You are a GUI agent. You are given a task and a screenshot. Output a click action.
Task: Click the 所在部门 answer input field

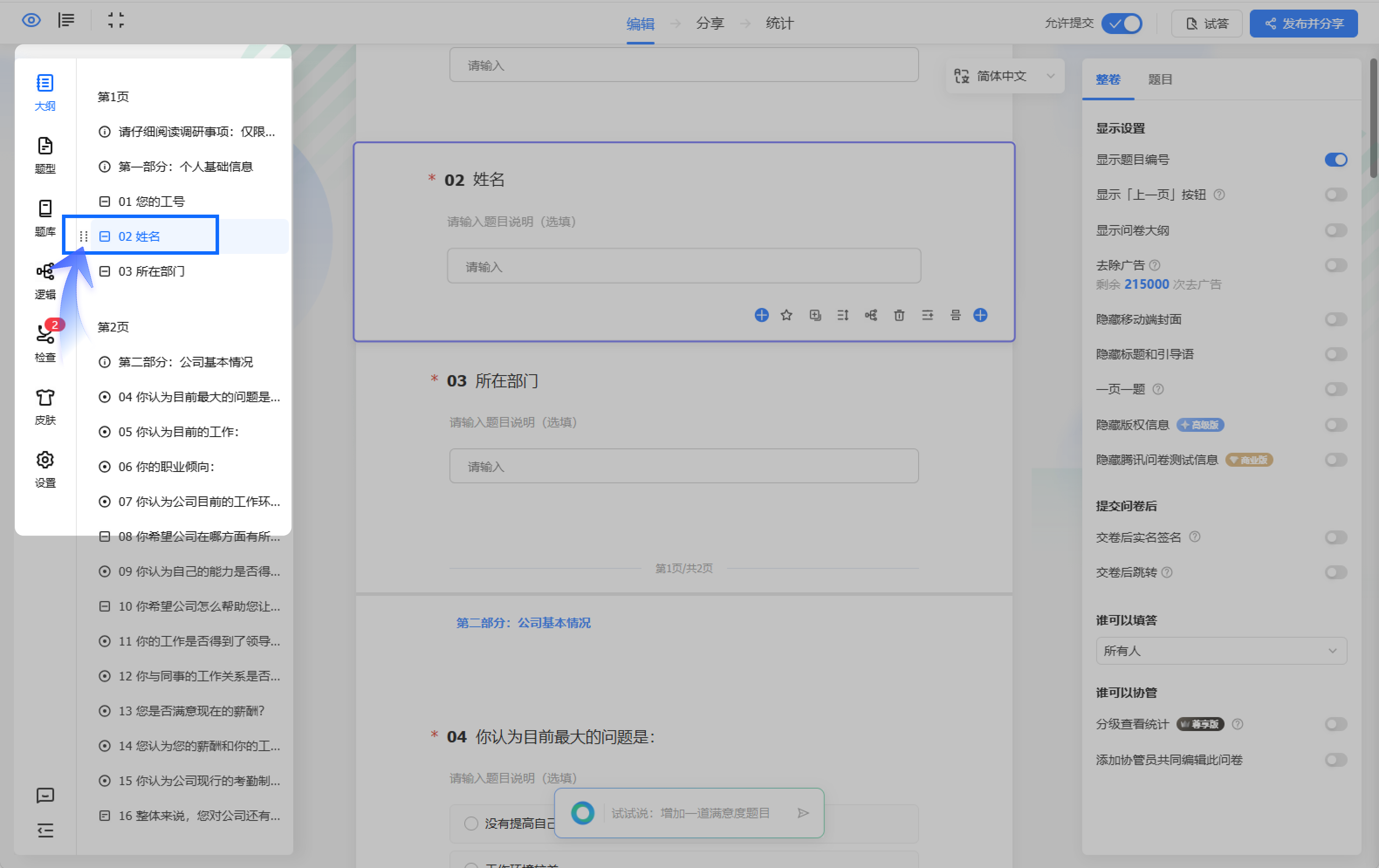pos(684,466)
